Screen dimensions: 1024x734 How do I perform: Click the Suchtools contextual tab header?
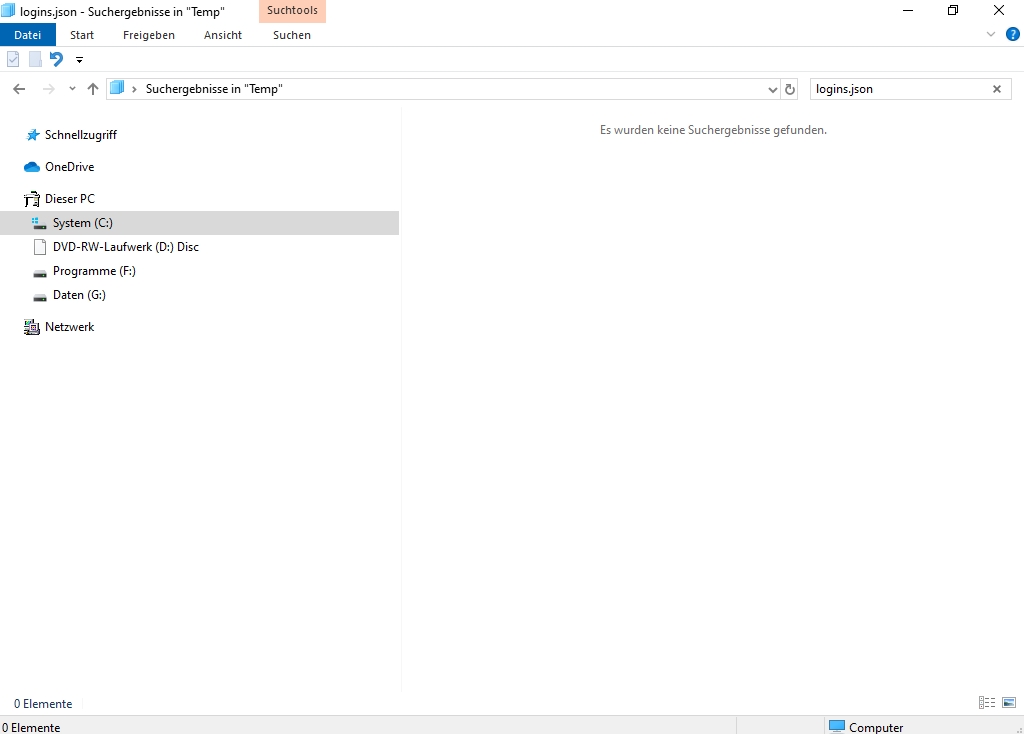[292, 11]
